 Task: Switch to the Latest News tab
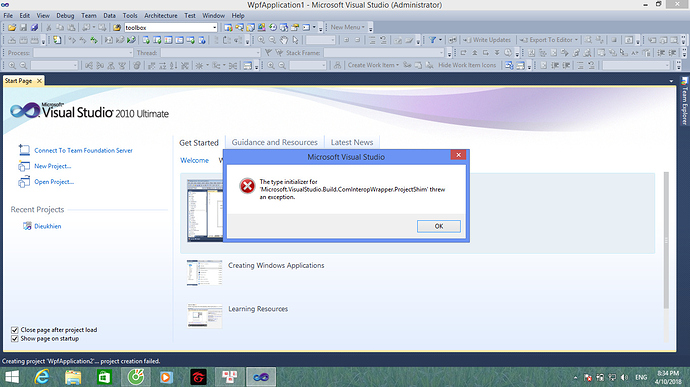[352, 142]
